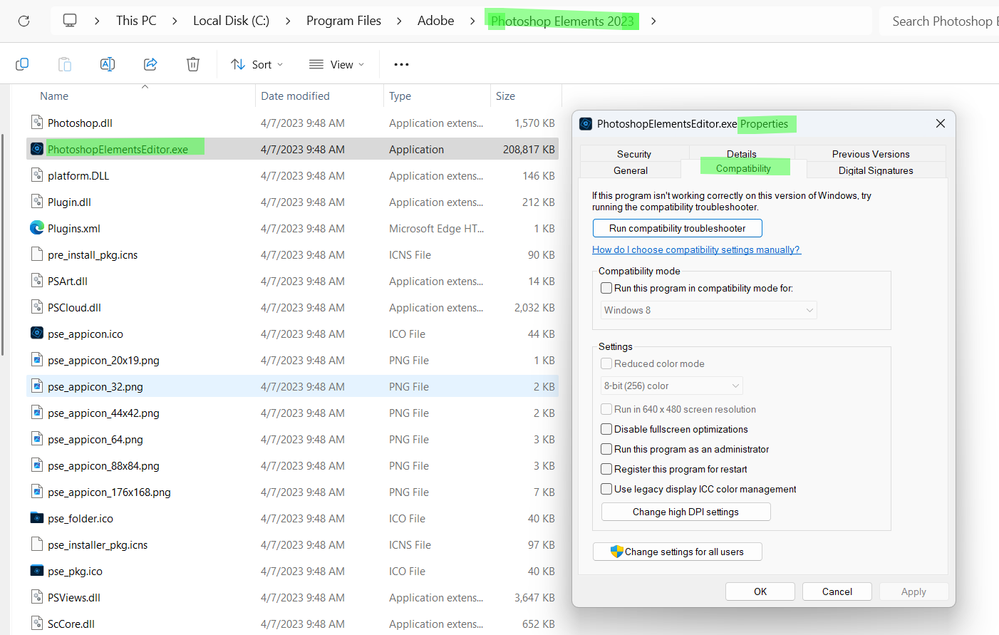Click the PSCloud.dll file icon
Viewport: 999px width, 635px height.
pyautogui.click(x=37, y=307)
